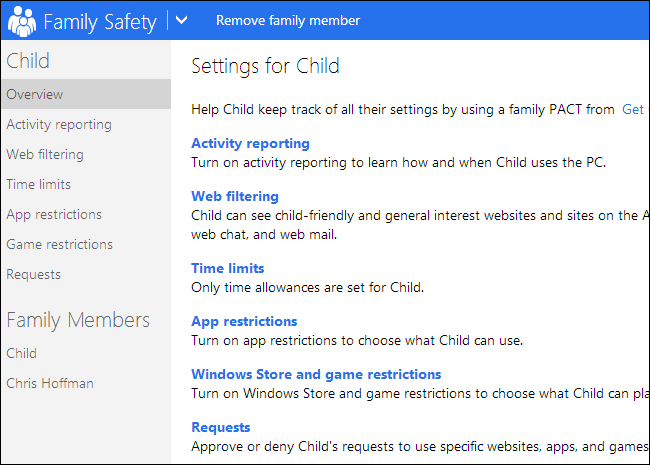Select Time limits in the sidebar
The image size is (650, 465).
click(39, 184)
